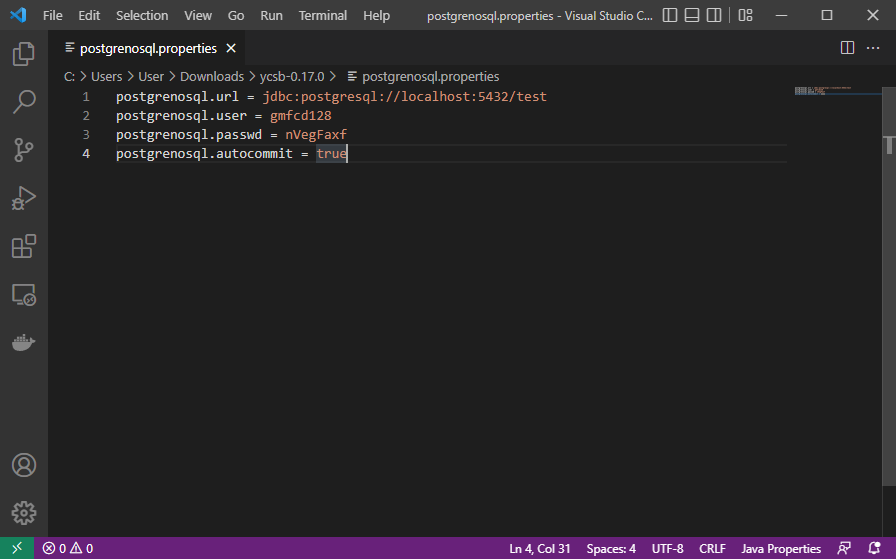Click line number 3 in the gutter
This screenshot has width=896, height=559.
point(86,134)
